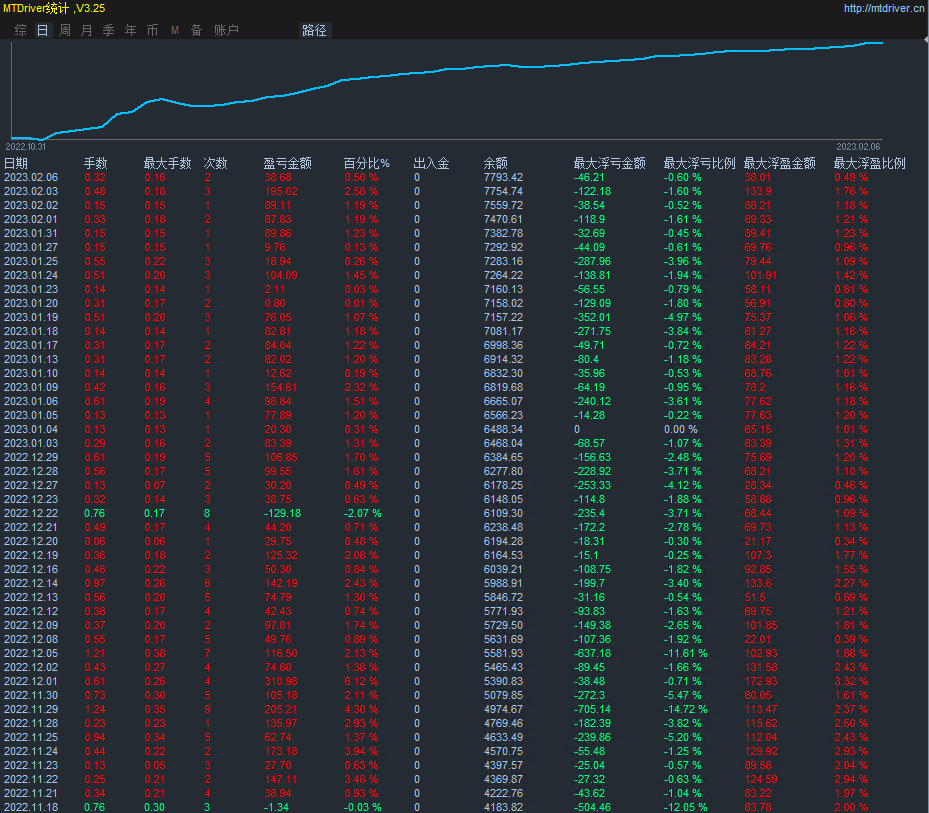Click the 日期 column header

click(x=16, y=163)
